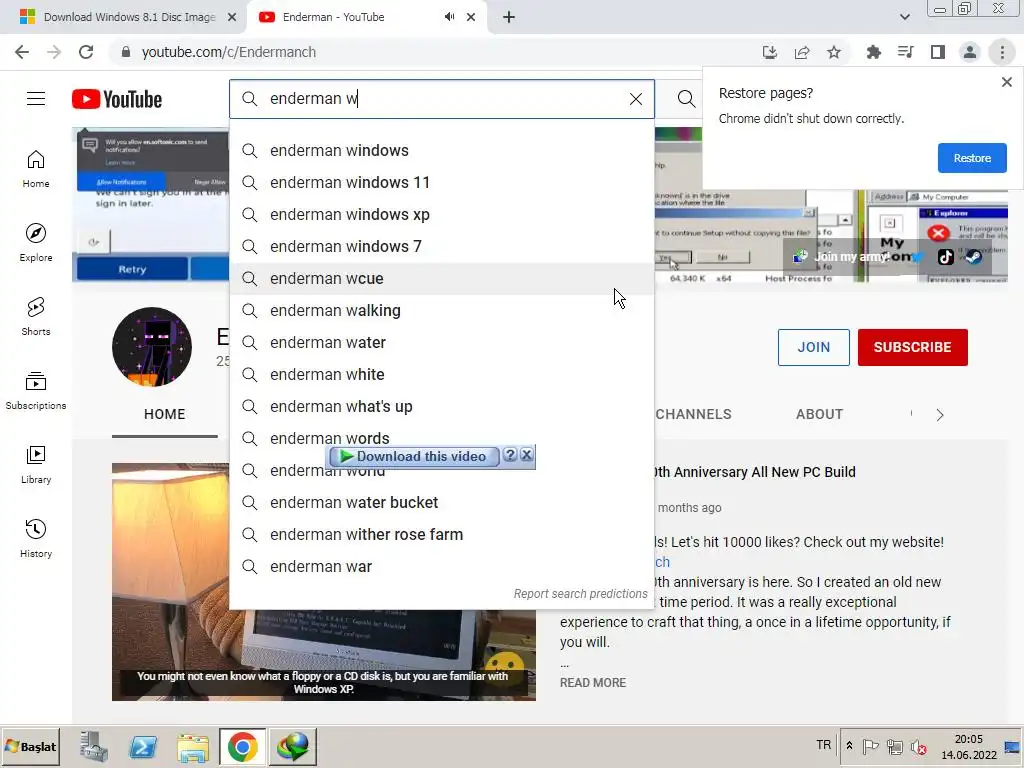Go back with browser back arrow
Viewport: 1024px width, 768px height.
(x=22, y=52)
